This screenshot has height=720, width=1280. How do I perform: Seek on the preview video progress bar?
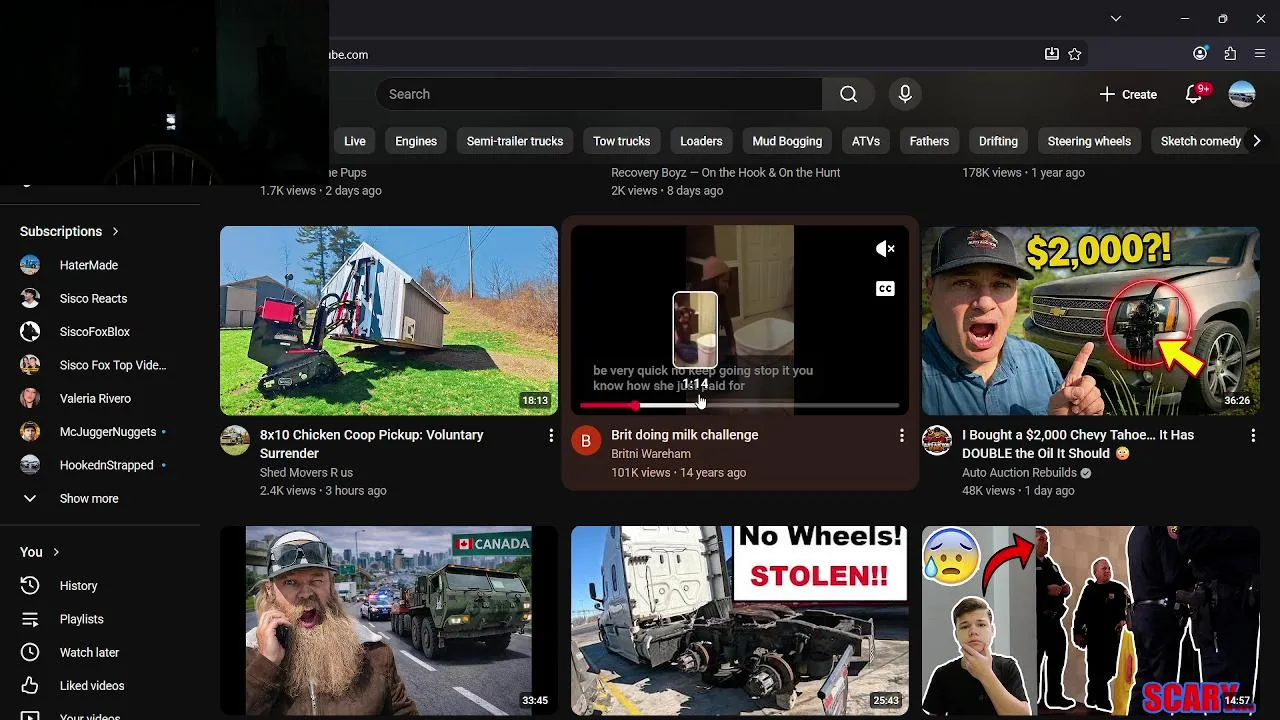(740, 405)
